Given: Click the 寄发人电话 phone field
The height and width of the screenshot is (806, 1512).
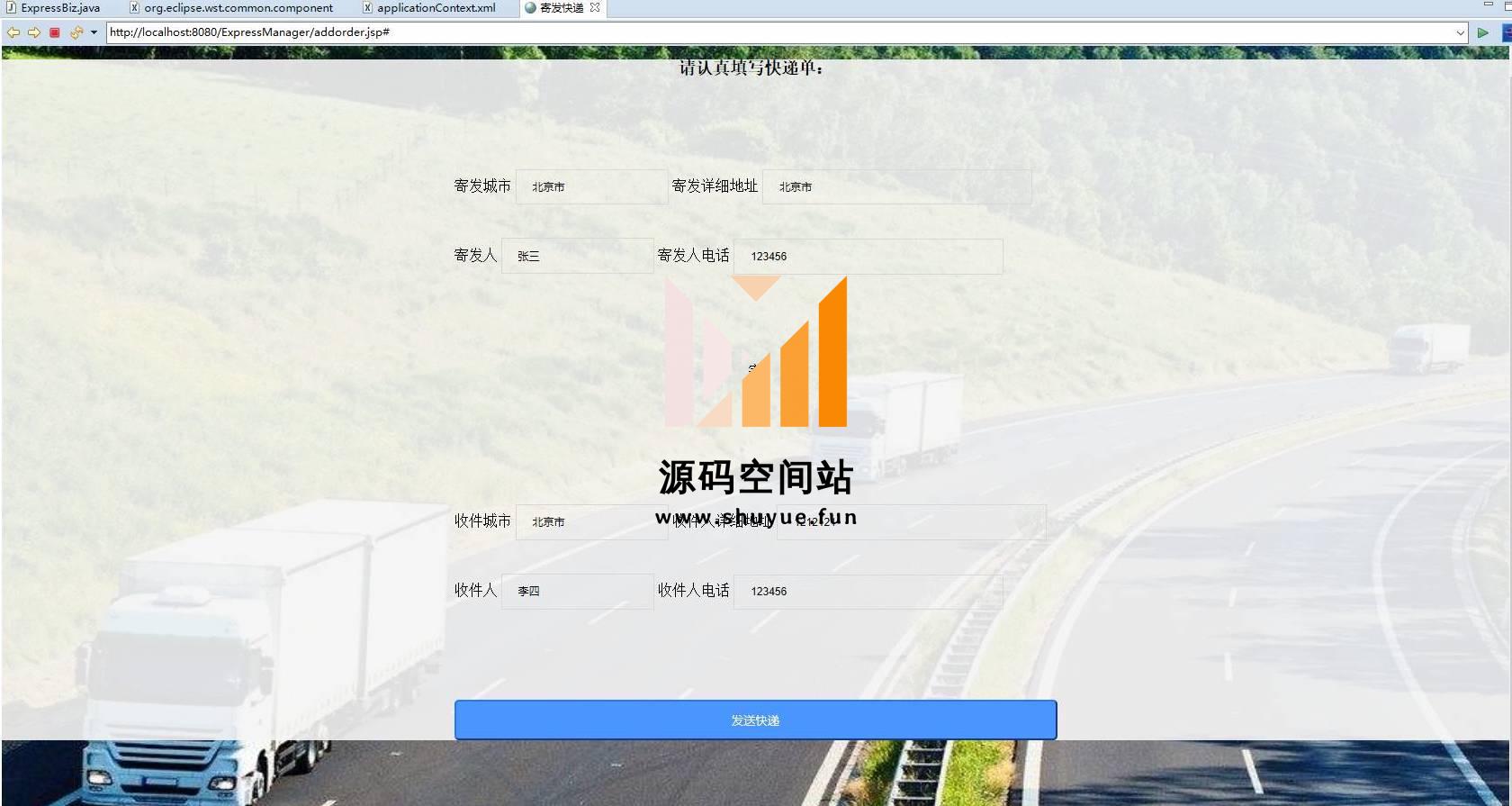Looking at the screenshot, I should [x=868, y=257].
